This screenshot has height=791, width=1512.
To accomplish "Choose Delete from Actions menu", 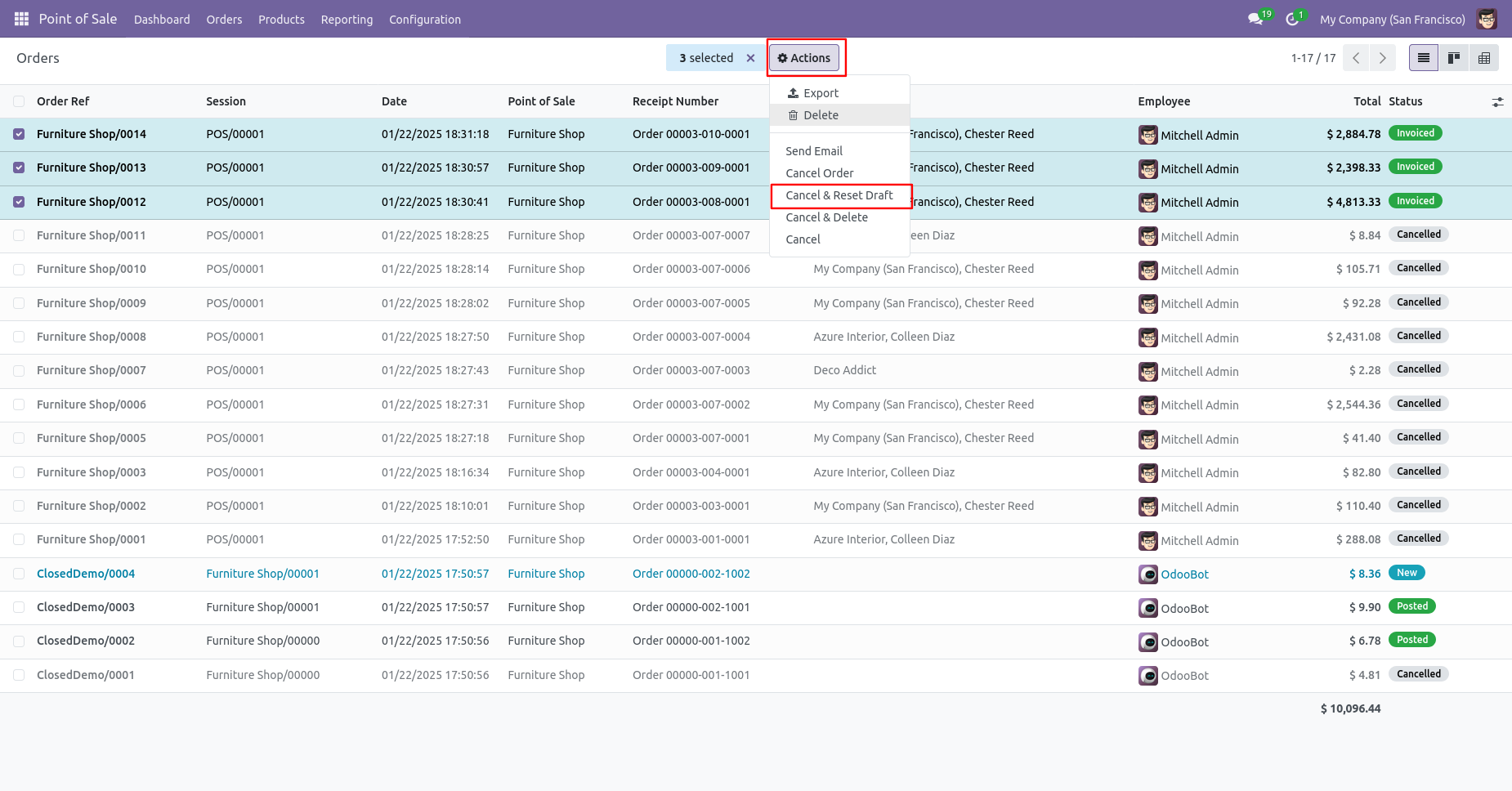I will tap(839, 115).
